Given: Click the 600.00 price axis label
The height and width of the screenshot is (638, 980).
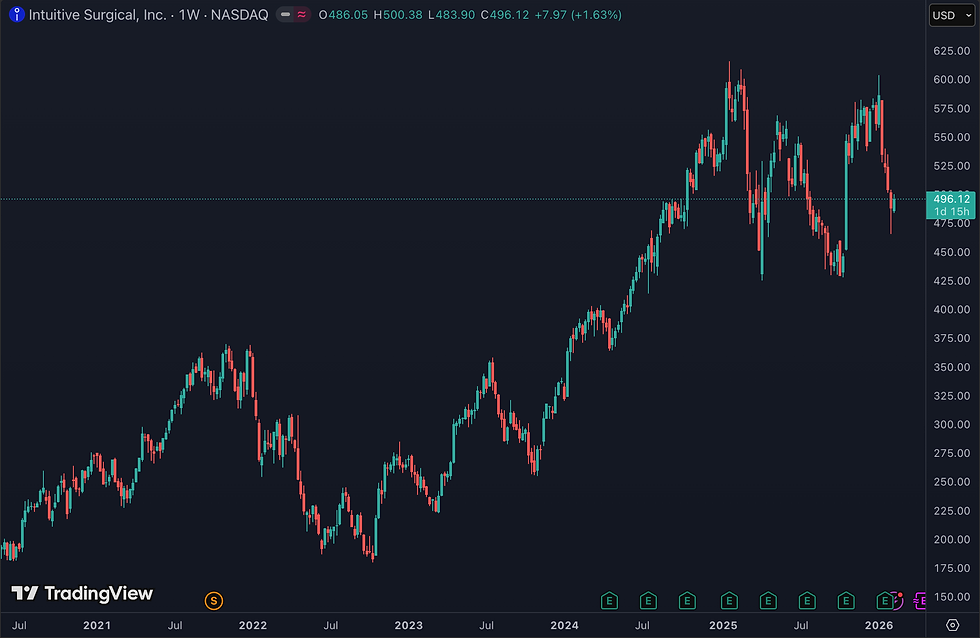Looking at the screenshot, I should coord(951,79).
